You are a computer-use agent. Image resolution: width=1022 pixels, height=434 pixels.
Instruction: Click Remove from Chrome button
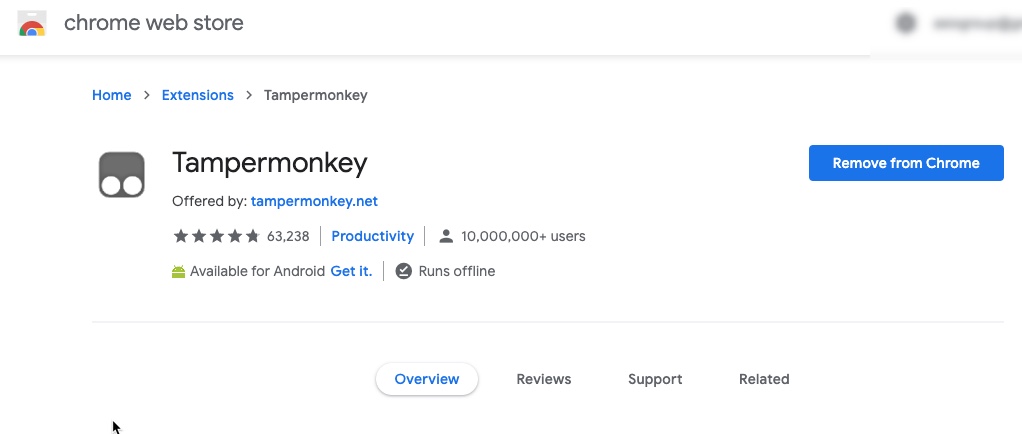point(906,163)
